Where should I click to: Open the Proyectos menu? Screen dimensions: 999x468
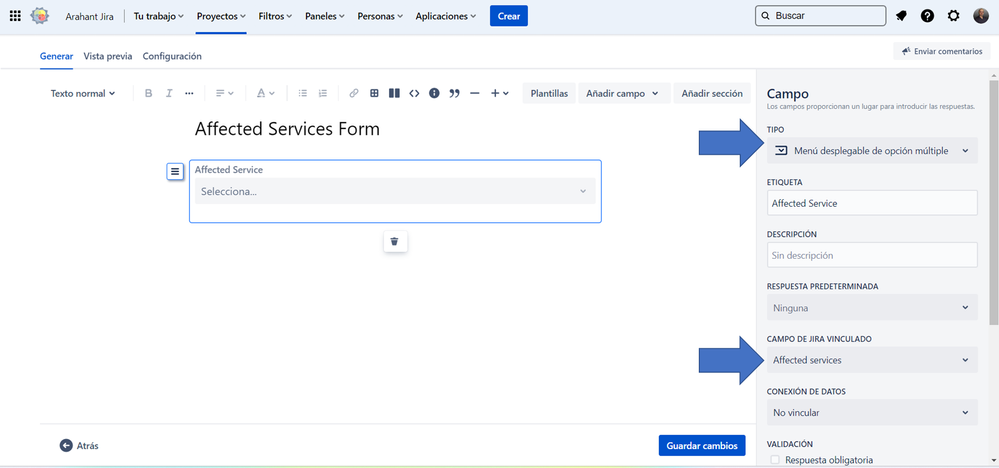221,16
